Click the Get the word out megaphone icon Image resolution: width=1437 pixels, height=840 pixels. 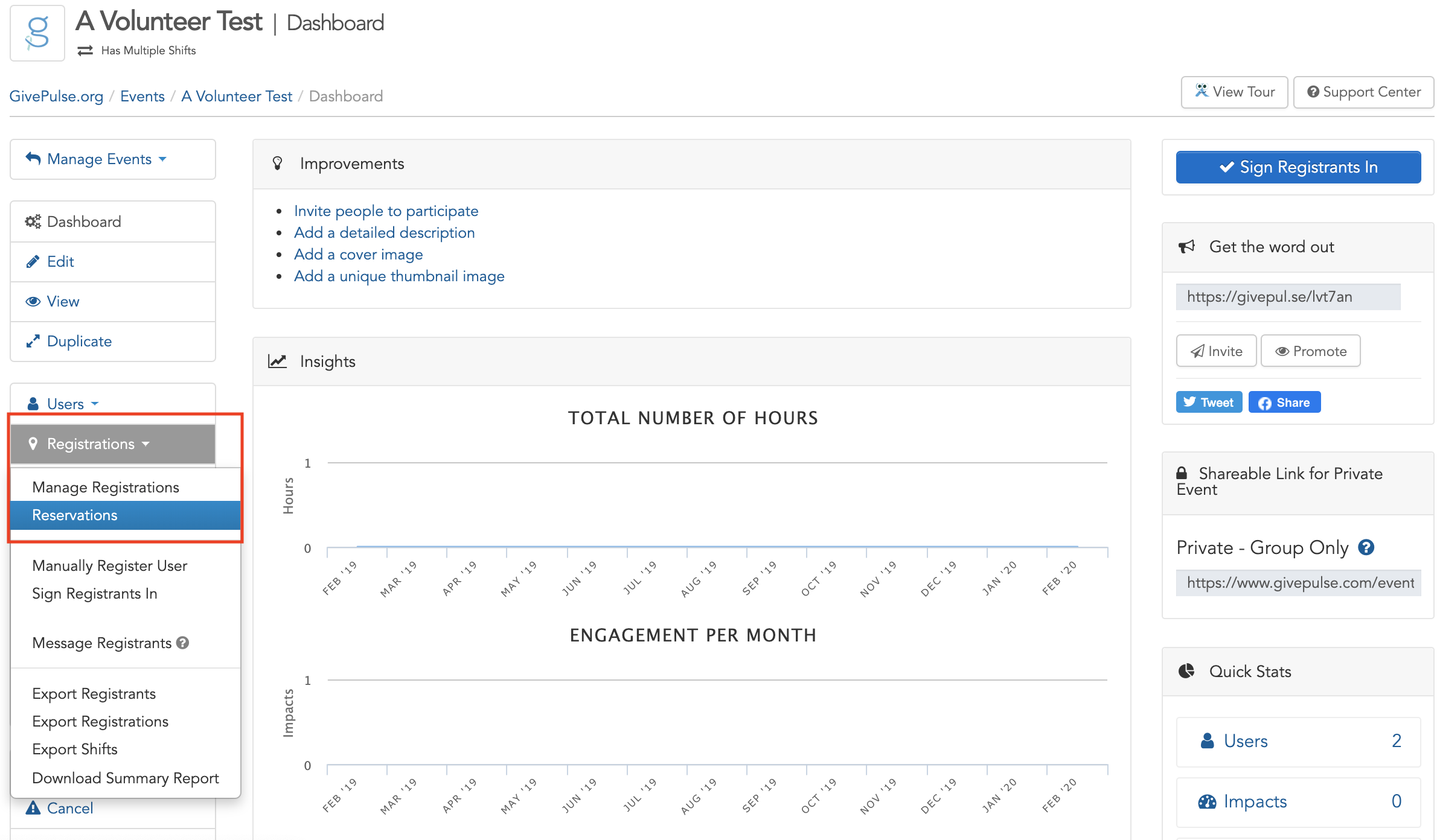(x=1186, y=247)
